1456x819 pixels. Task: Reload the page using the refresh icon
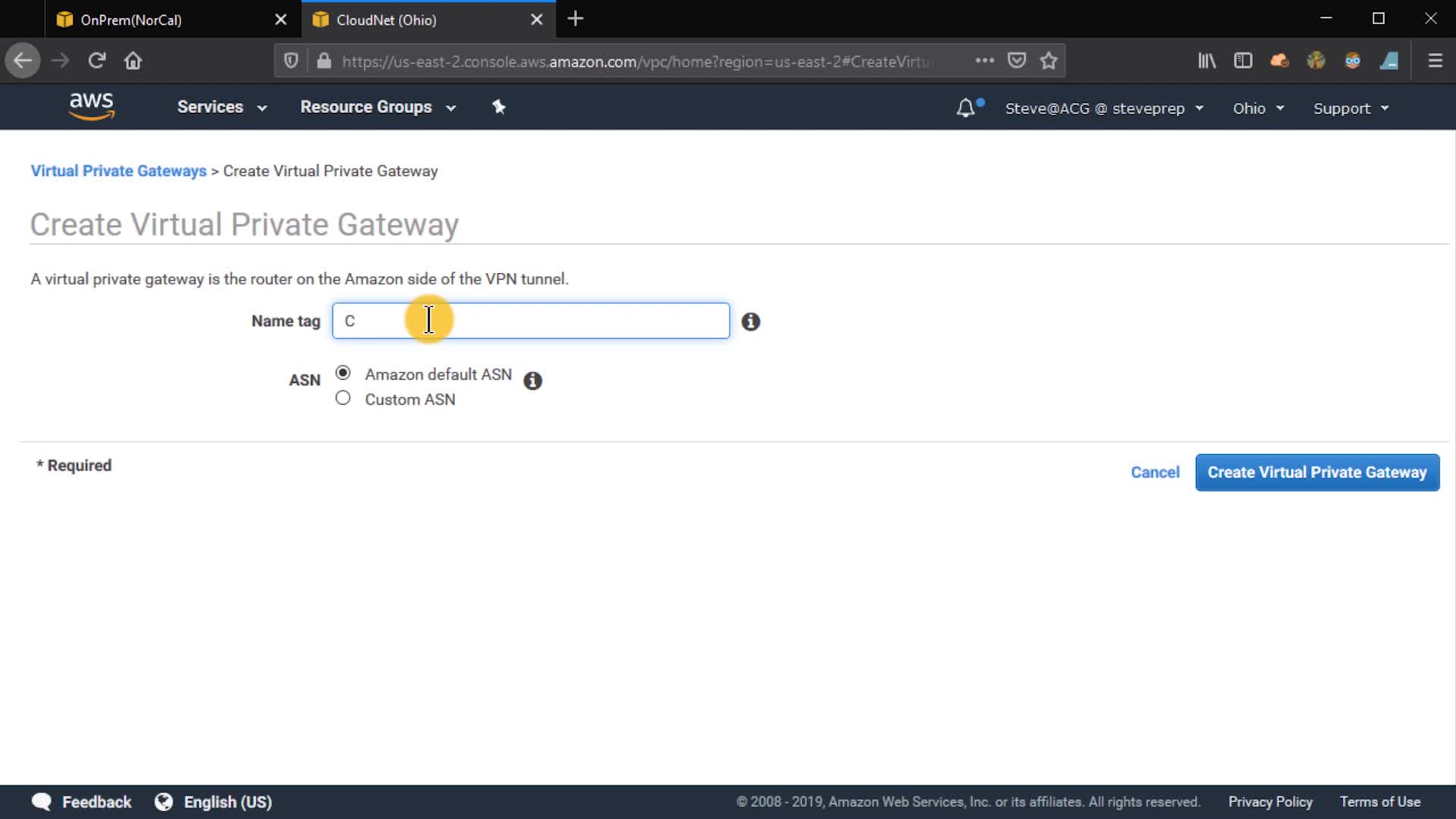96,61
